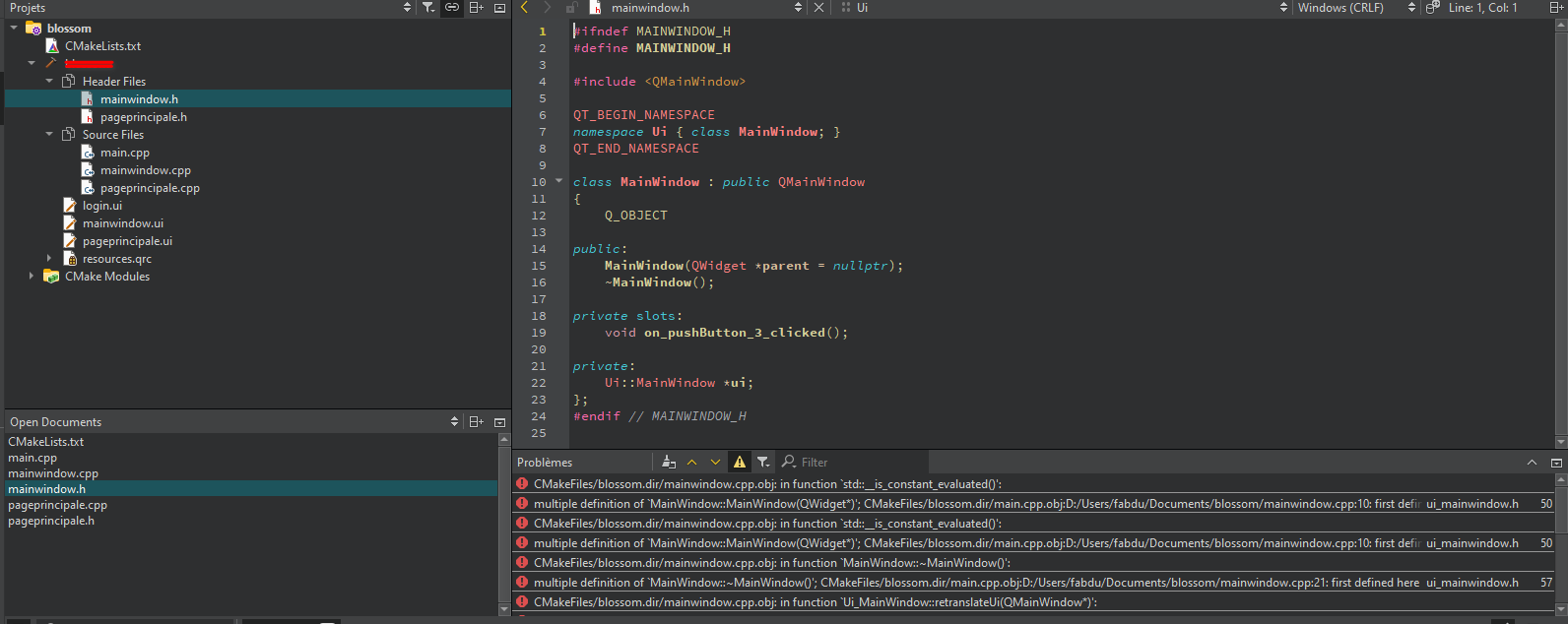Click the code model analyzer icon beside Line/Col
This screenshot has width=1568, height=624.
point(1433,8)
